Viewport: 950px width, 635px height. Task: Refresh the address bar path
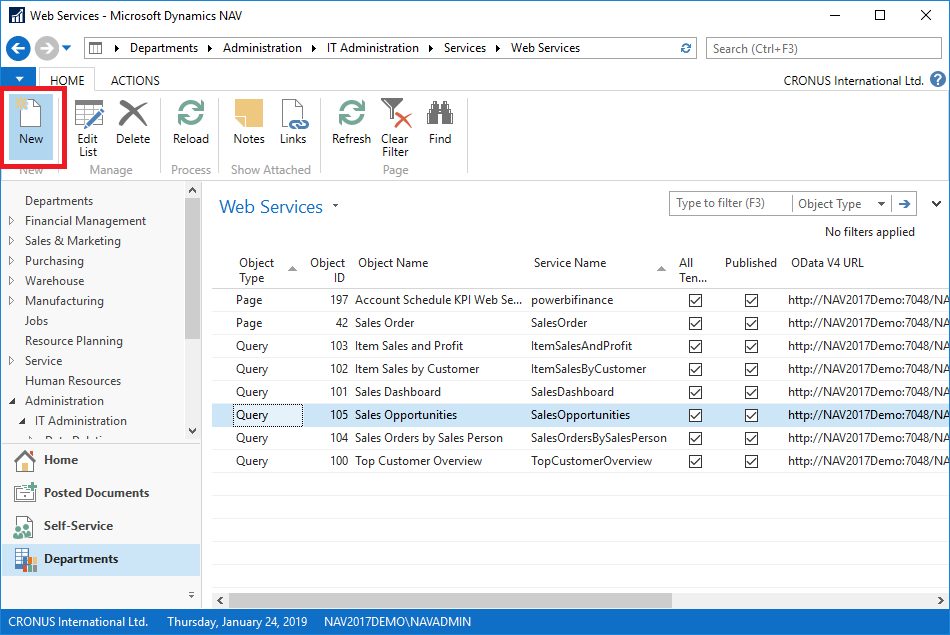(686, 48)
